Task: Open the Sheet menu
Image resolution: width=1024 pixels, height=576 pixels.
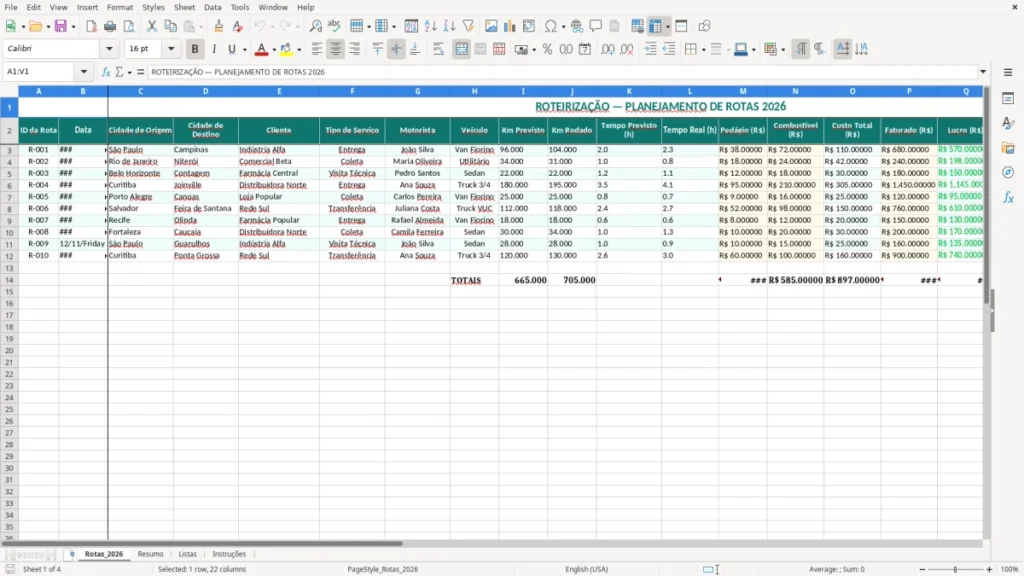Action: [x=184, y=7]
